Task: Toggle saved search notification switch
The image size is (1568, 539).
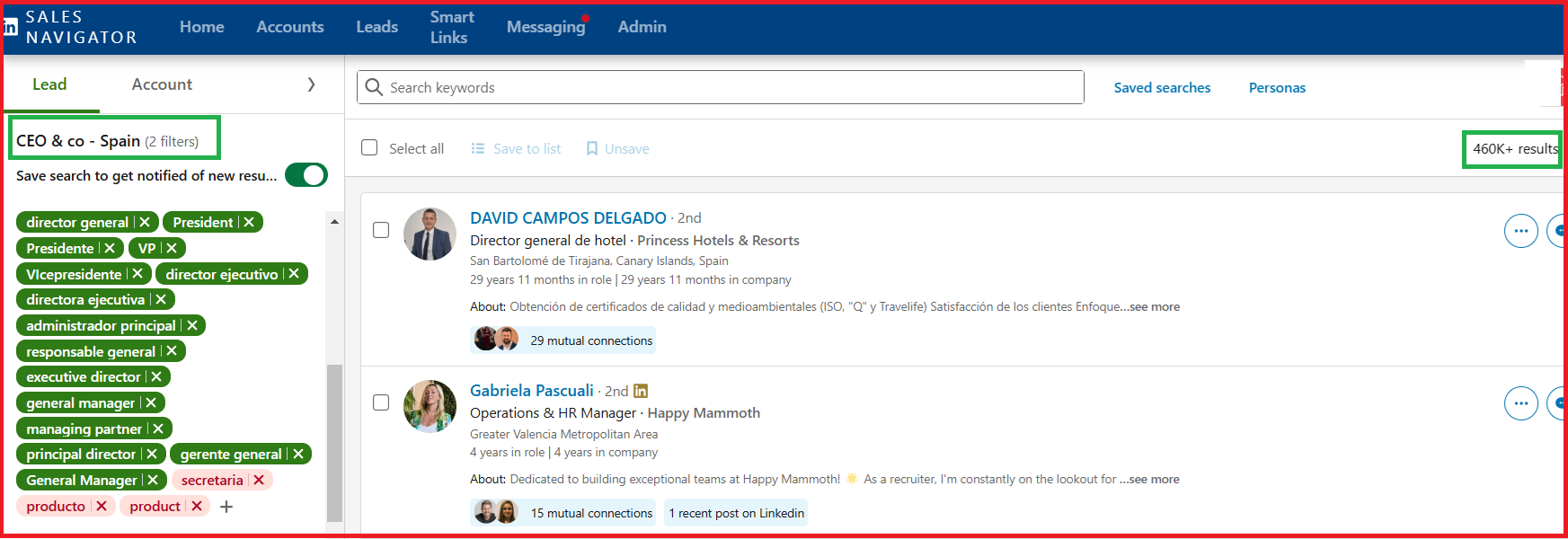Action: pyautogui.click(x=306, y=175)
